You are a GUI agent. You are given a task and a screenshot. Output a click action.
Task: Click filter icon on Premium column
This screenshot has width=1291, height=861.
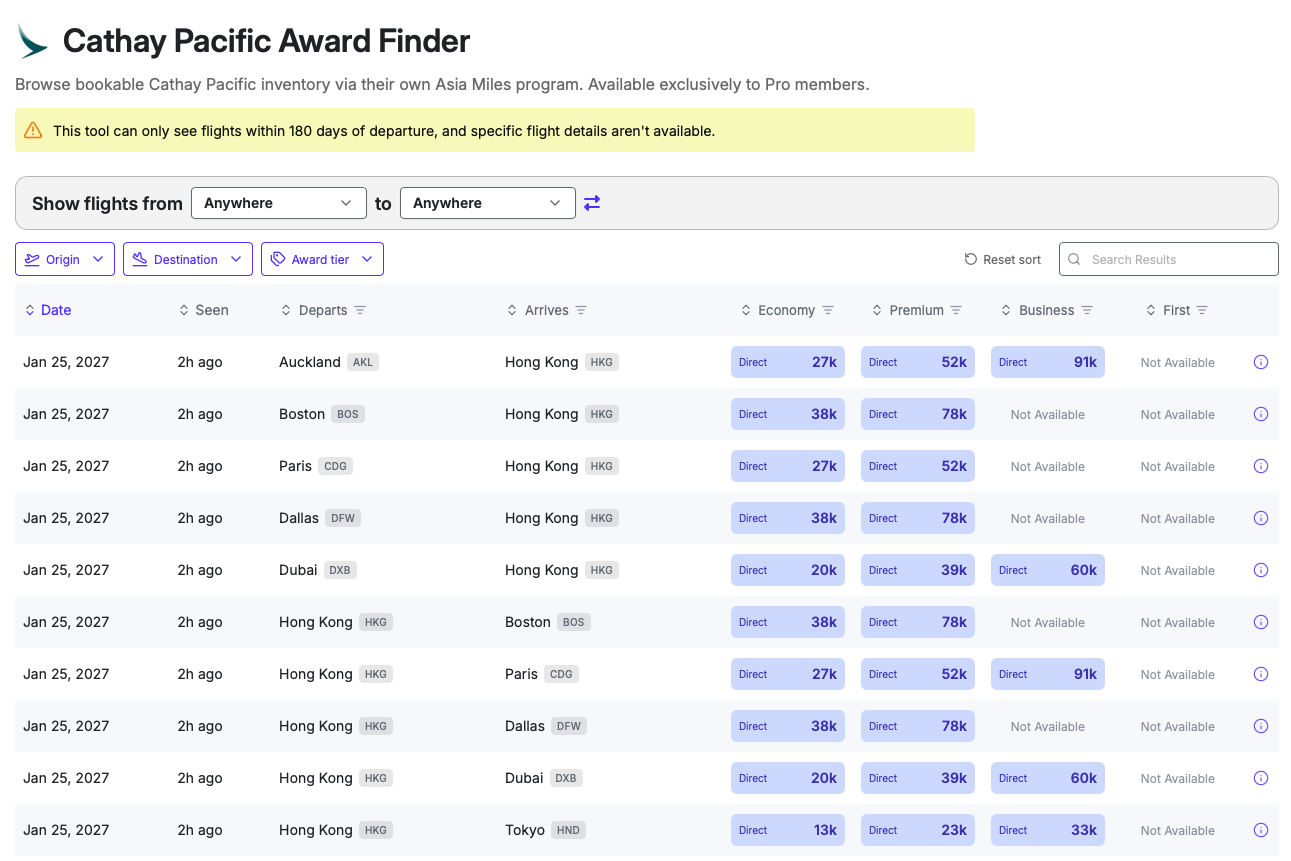[x=956, y=310]
